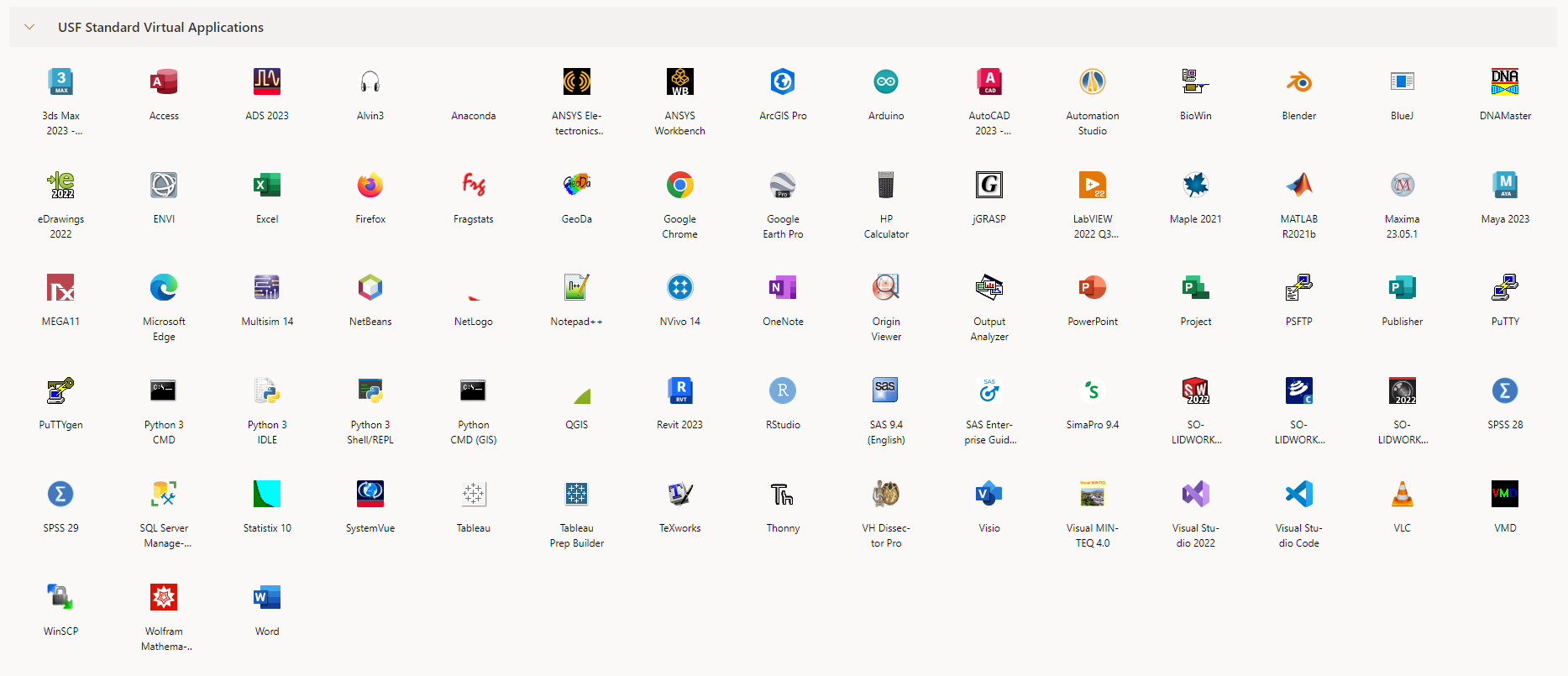The image size is (1568, 676).
Task: Open MEGA11 icon
Action: (60, 288)
